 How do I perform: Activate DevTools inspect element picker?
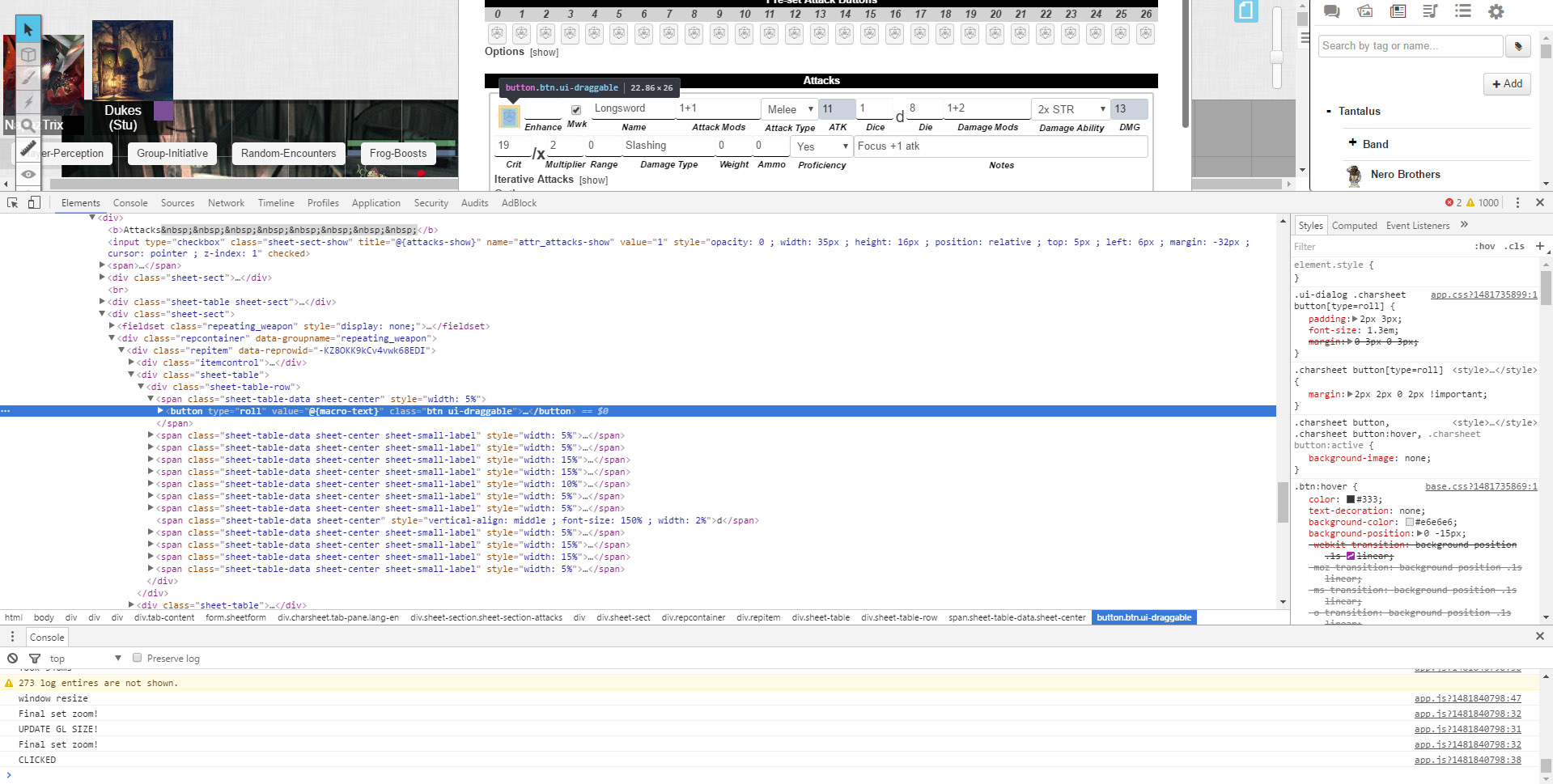click(x=13, y=203)
